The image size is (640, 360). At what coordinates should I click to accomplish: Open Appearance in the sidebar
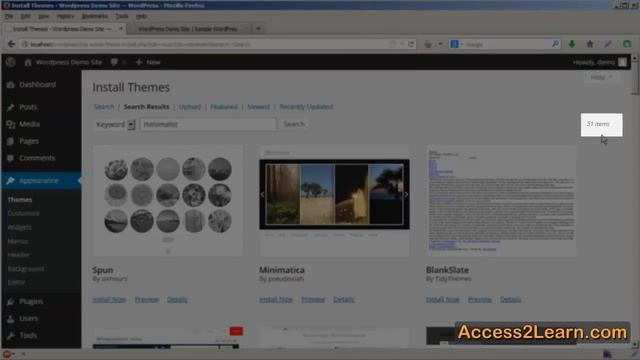[x=39, y=180]
